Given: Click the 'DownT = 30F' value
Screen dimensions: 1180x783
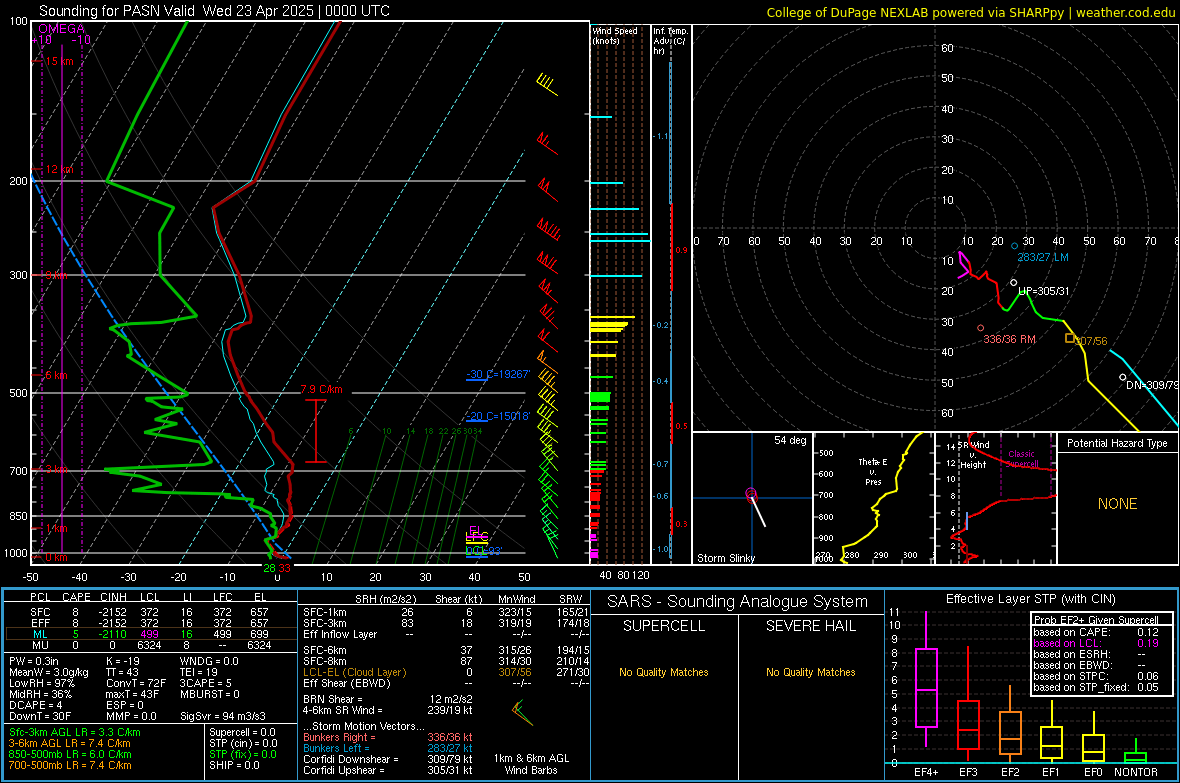Looking at the screenshot, I should pos(40,716).
